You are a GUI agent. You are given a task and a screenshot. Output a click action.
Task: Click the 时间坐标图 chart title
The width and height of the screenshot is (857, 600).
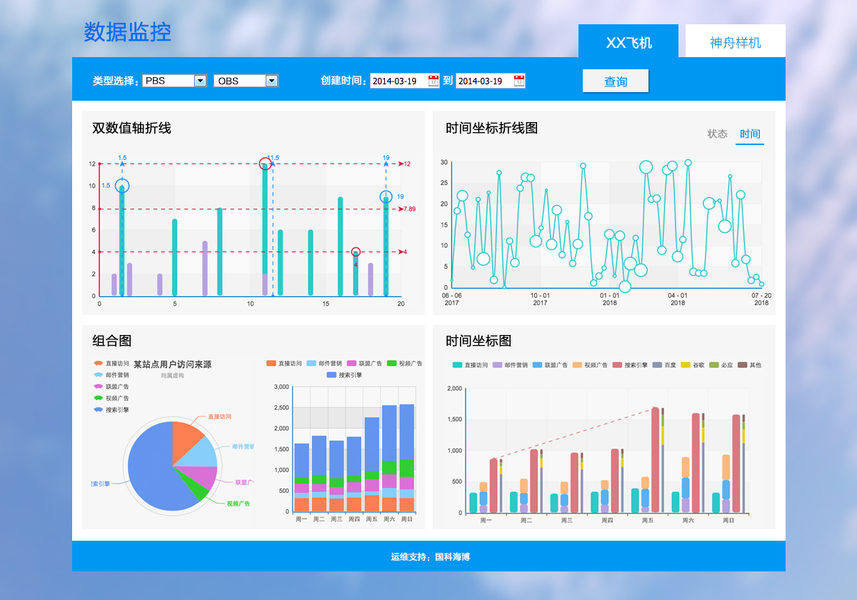pyautogui.click(x=478, y=340)
